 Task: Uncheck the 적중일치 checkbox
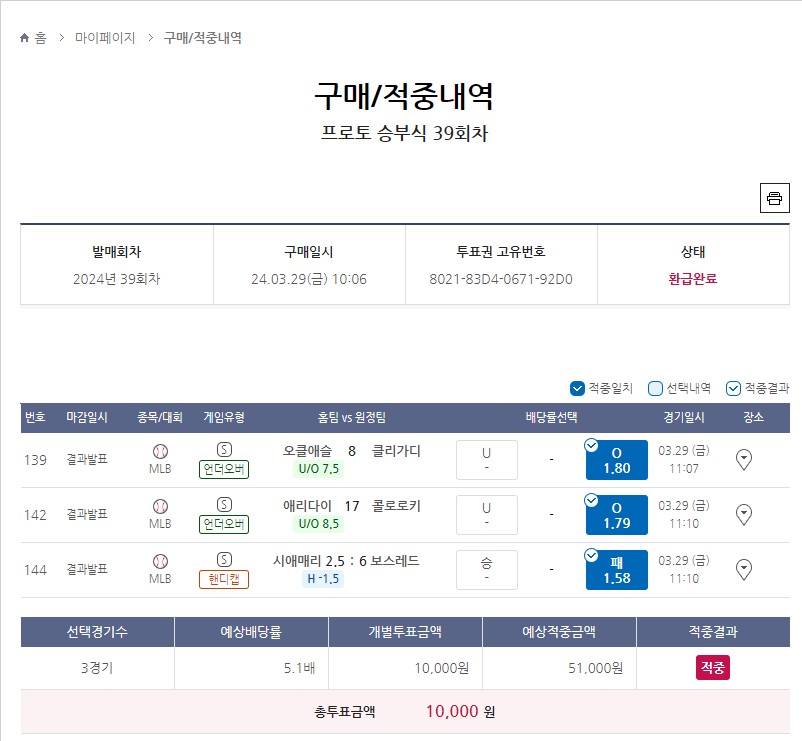coord(577,389)
